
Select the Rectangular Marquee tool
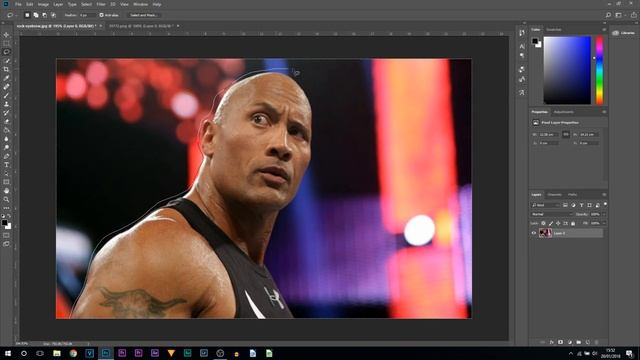click(x=6, y=43)
